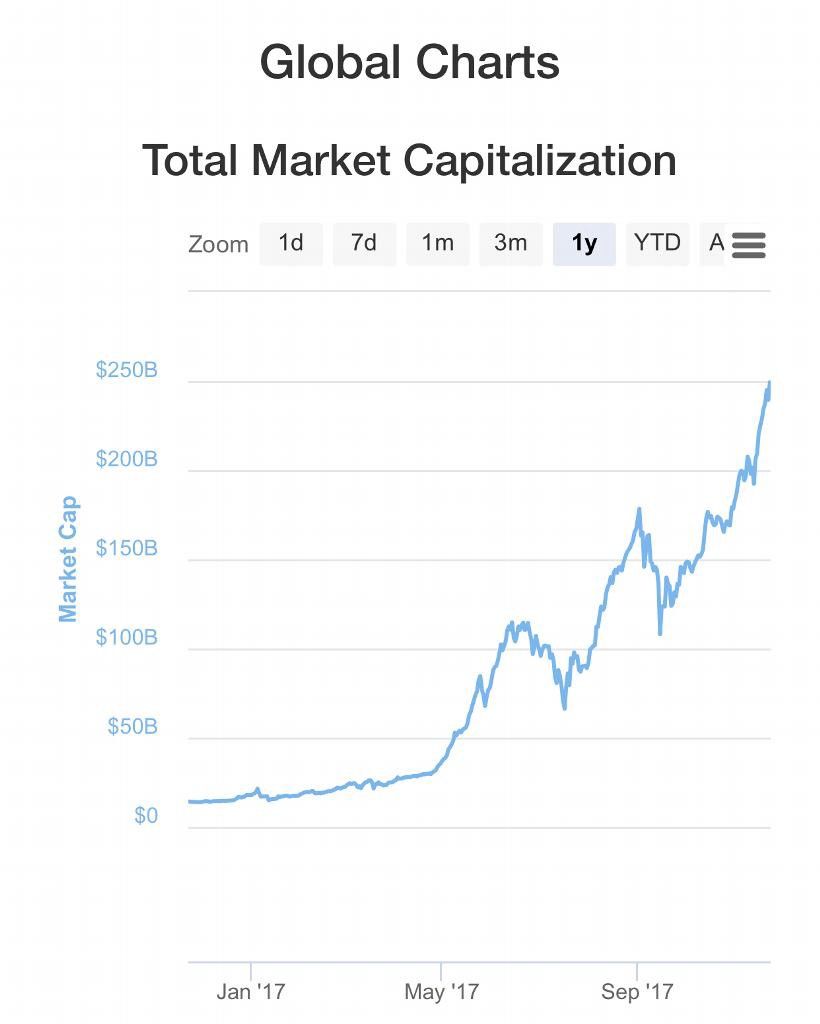Click the active 1y zoom button
This screenshot has width=820, height=1024.
point(584,243)
